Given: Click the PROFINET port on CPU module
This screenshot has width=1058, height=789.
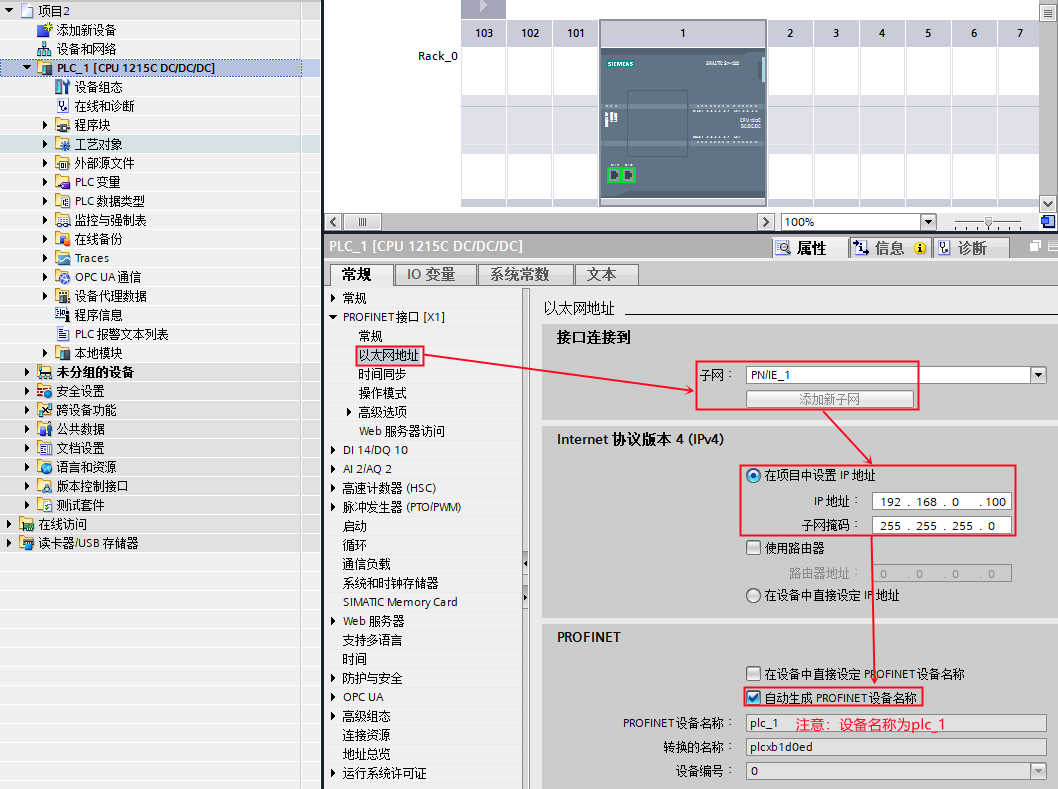Looking at the screenshot, I should pos(621,175).
